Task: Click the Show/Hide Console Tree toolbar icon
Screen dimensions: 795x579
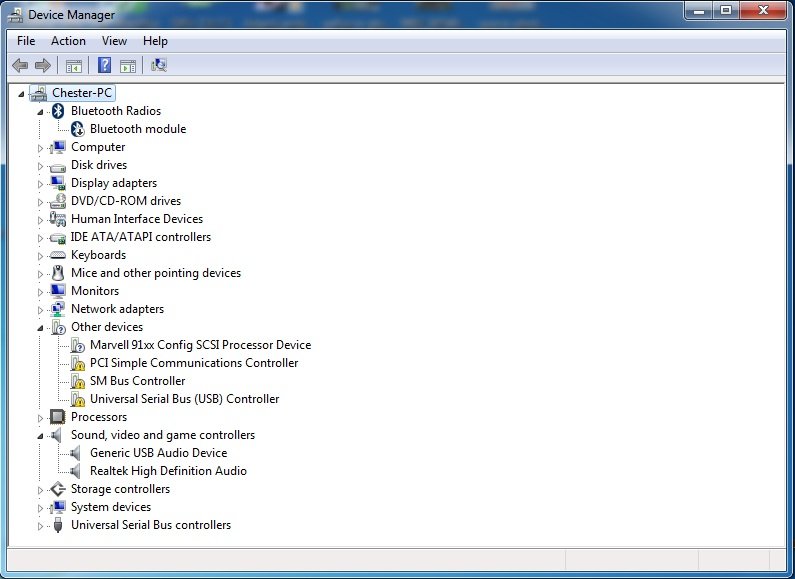Action: pos(73,66)
